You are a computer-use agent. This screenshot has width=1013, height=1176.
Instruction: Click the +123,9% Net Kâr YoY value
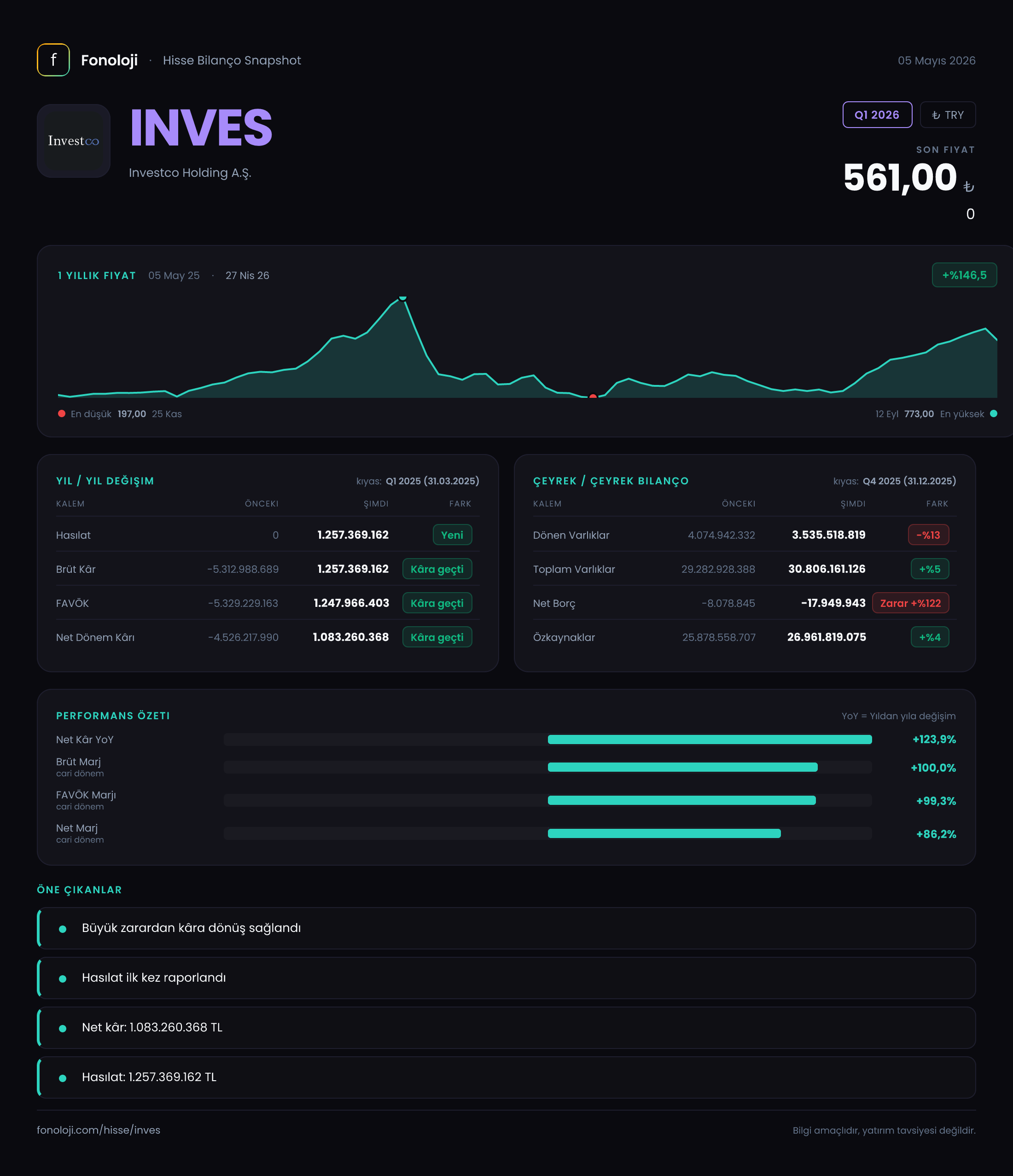pos(933,739)
